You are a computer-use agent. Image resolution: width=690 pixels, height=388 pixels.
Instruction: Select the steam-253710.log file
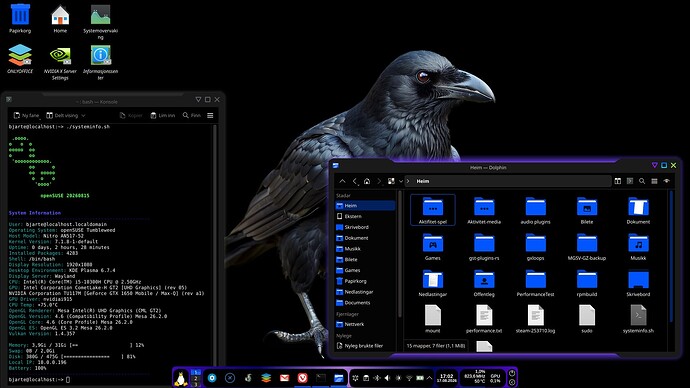[x=536, y=319]
